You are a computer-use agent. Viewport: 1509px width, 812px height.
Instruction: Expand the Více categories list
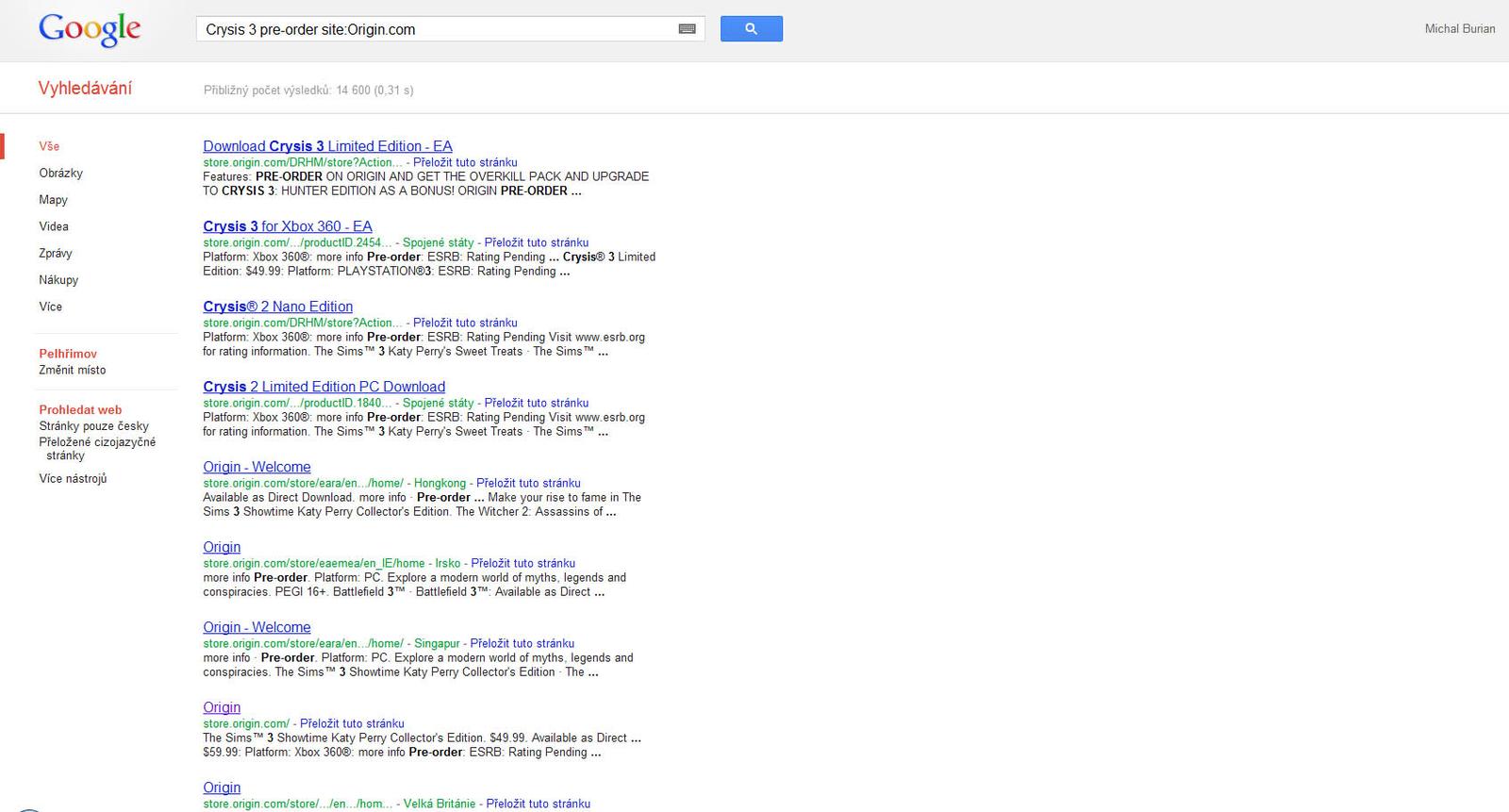51,307
